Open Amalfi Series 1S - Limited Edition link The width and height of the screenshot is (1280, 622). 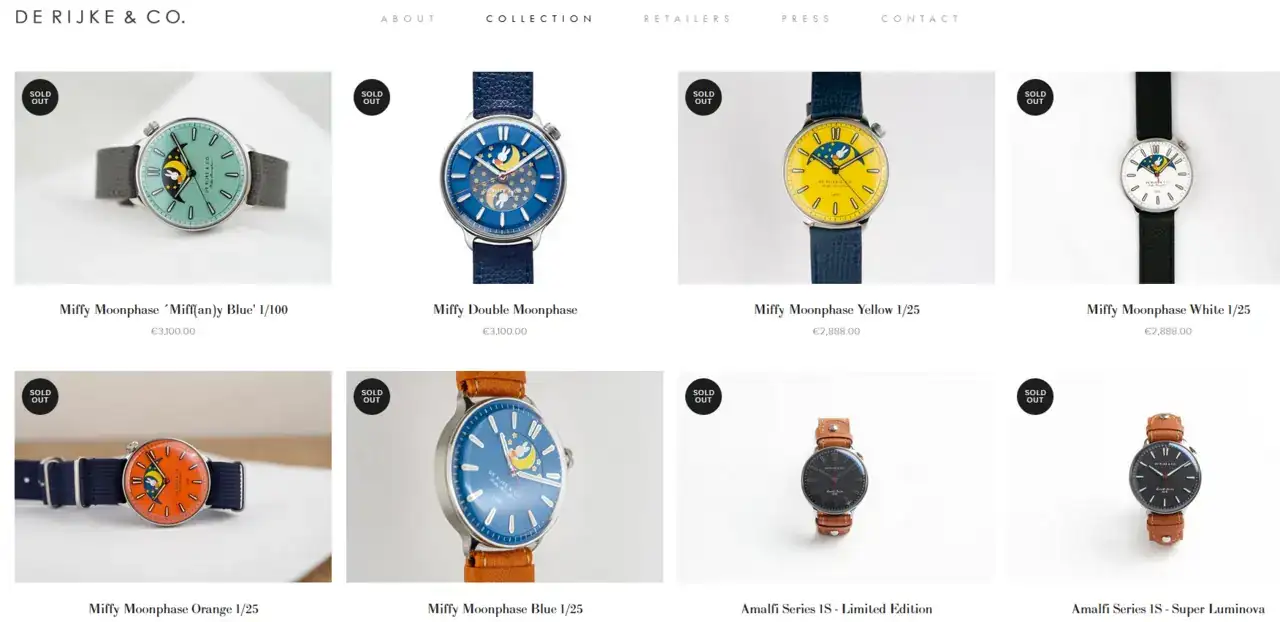coord(836,609)
